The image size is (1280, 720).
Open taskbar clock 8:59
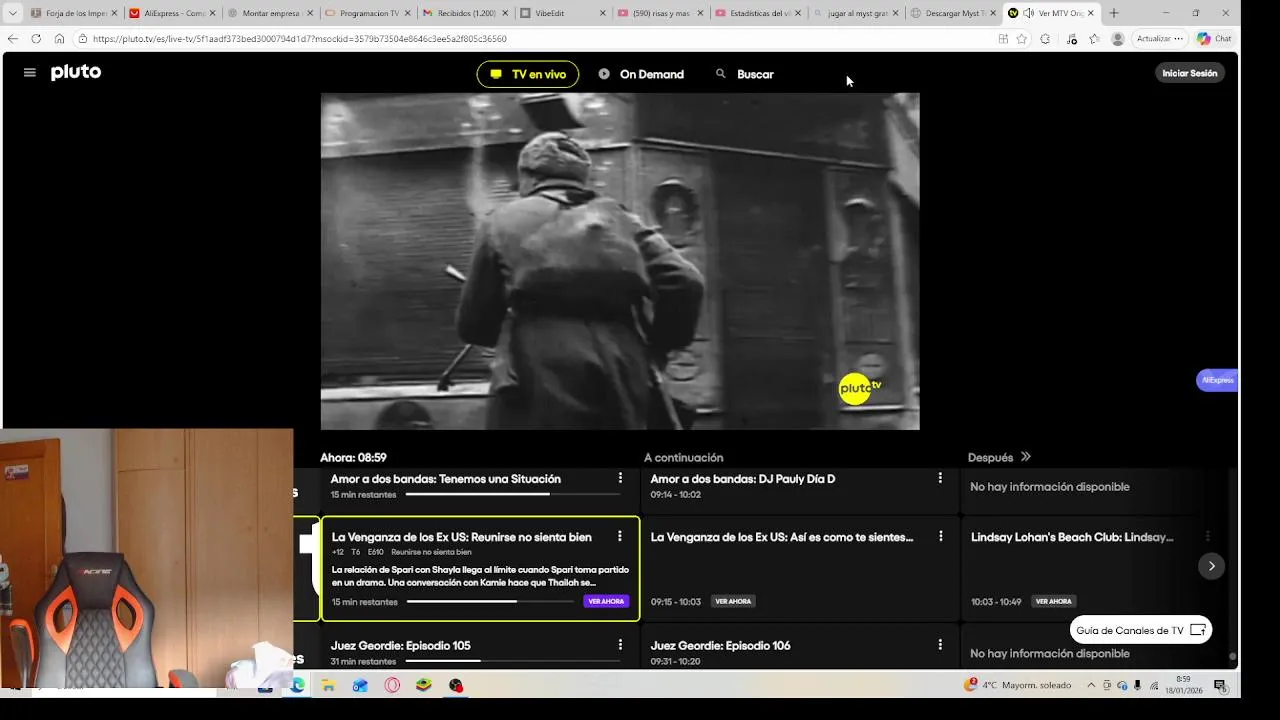tap(1183, 685)
